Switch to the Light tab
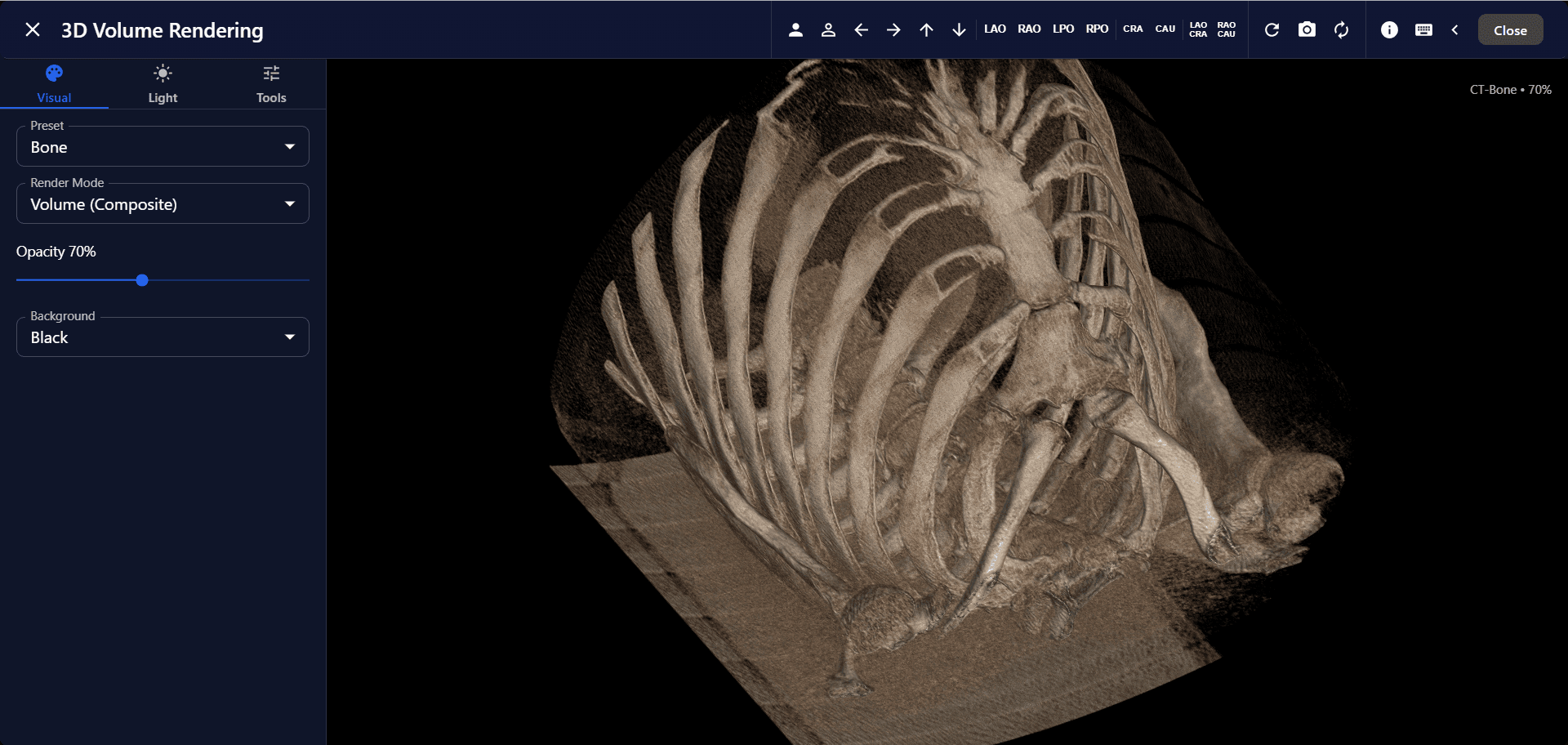Viewport: 1568px width, 745px height. (162, 83)
